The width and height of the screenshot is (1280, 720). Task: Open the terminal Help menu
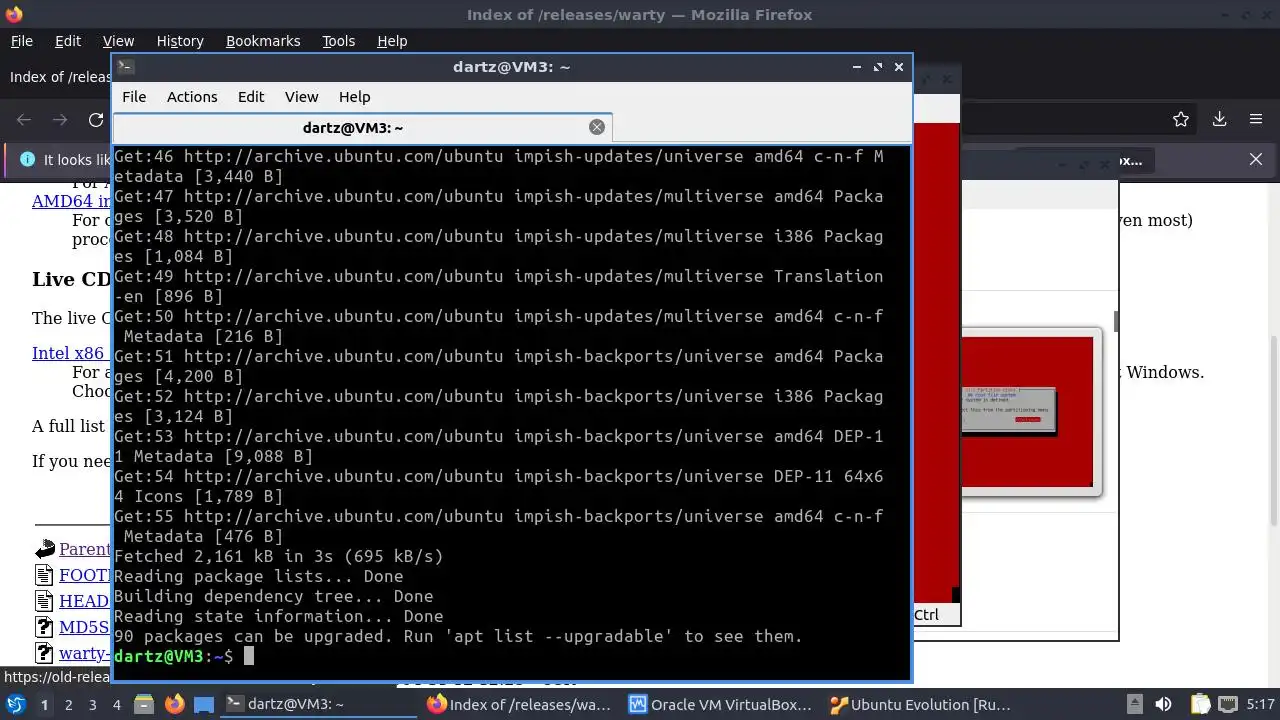tap(354, 97)
